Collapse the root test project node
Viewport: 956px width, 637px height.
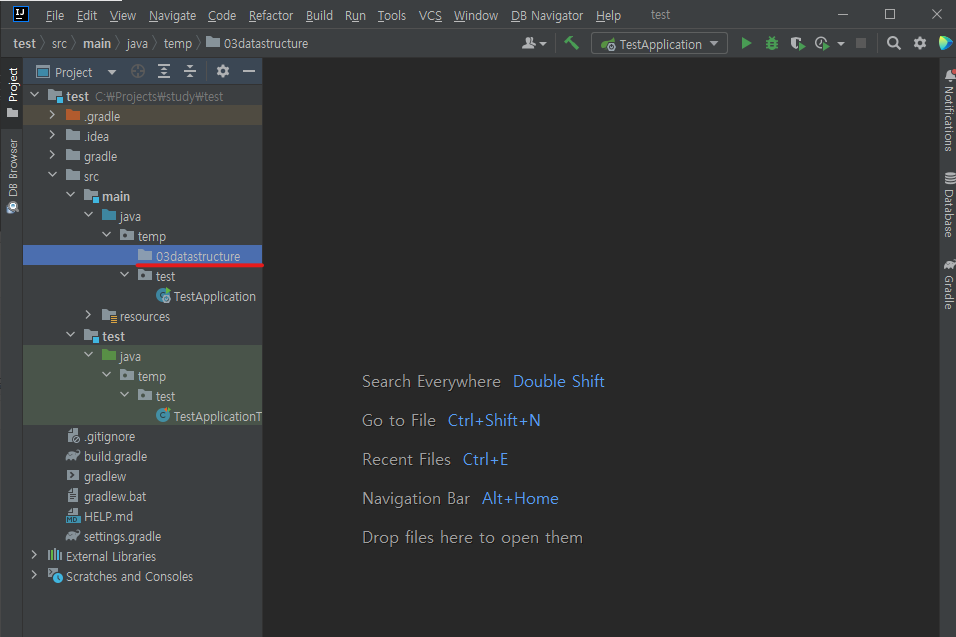(35, 95)
